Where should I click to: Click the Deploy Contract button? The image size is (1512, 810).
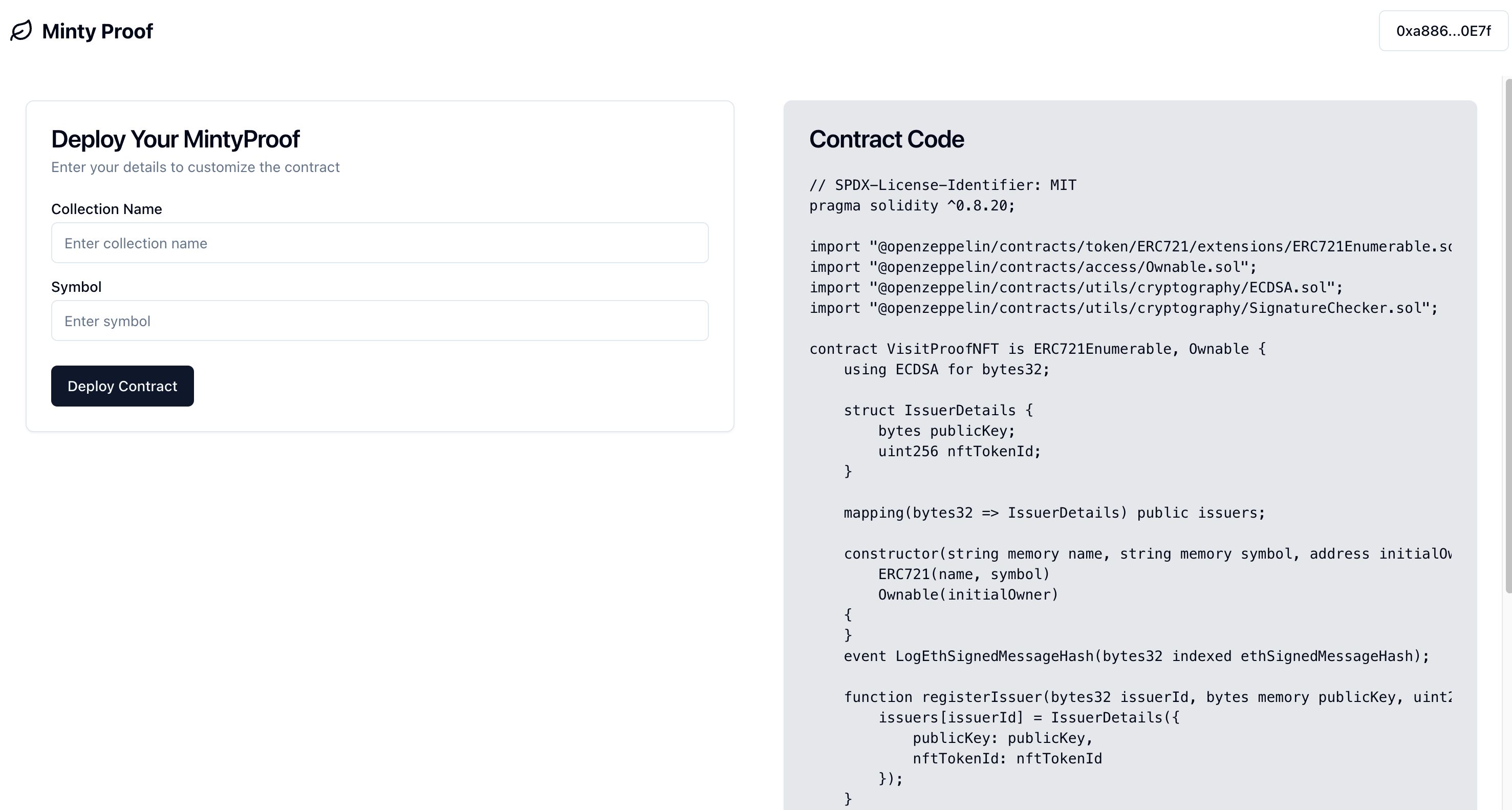122,386
